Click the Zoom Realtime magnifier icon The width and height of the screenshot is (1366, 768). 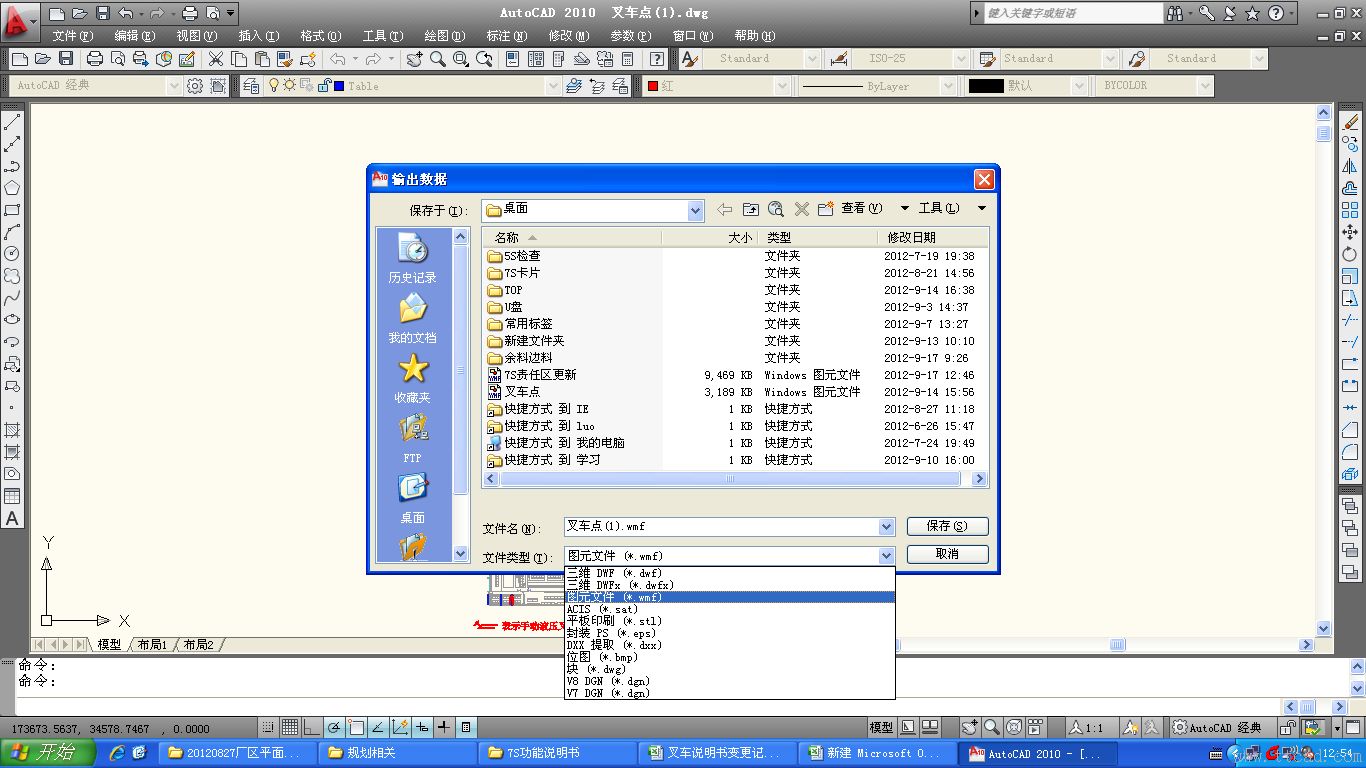click(437, 59)
